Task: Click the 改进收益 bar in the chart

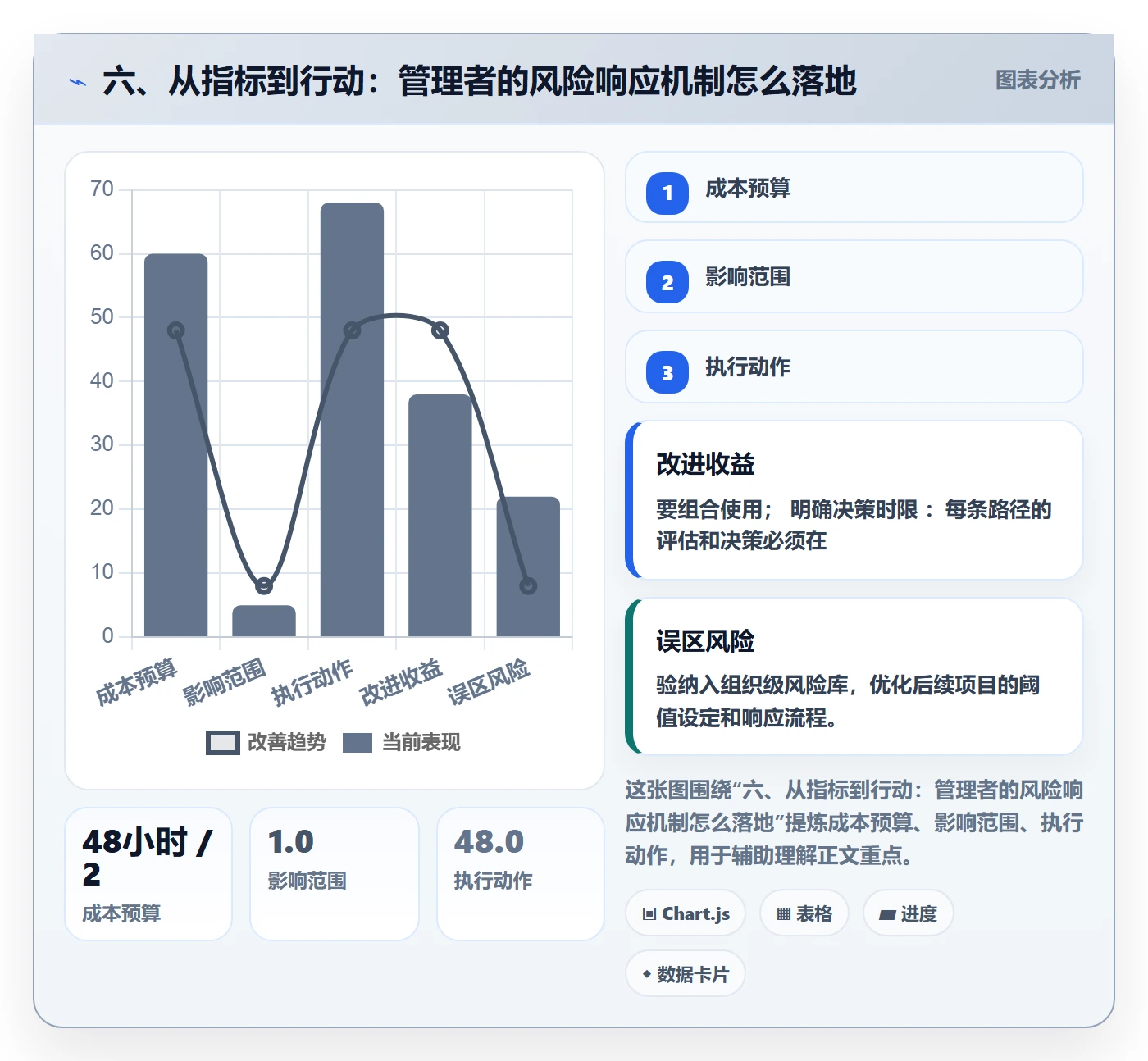Action: coord(440,515)
